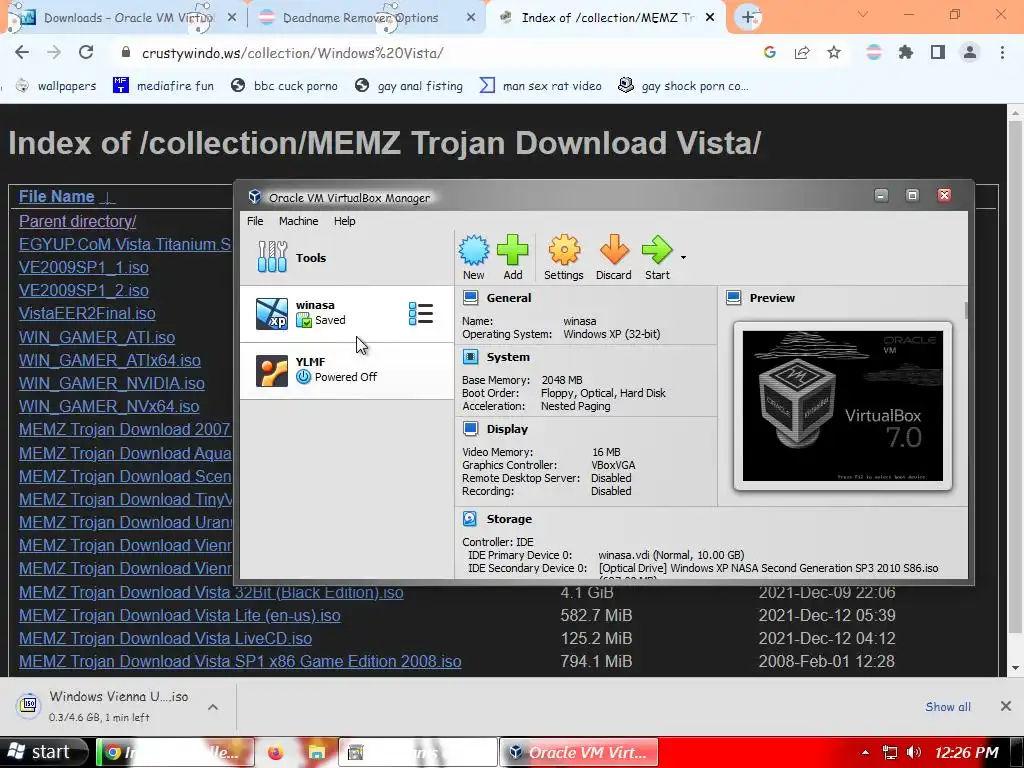Click the Google icon in address bar
The height and width of the screenshot is (768, 1024).
[770, 52]
